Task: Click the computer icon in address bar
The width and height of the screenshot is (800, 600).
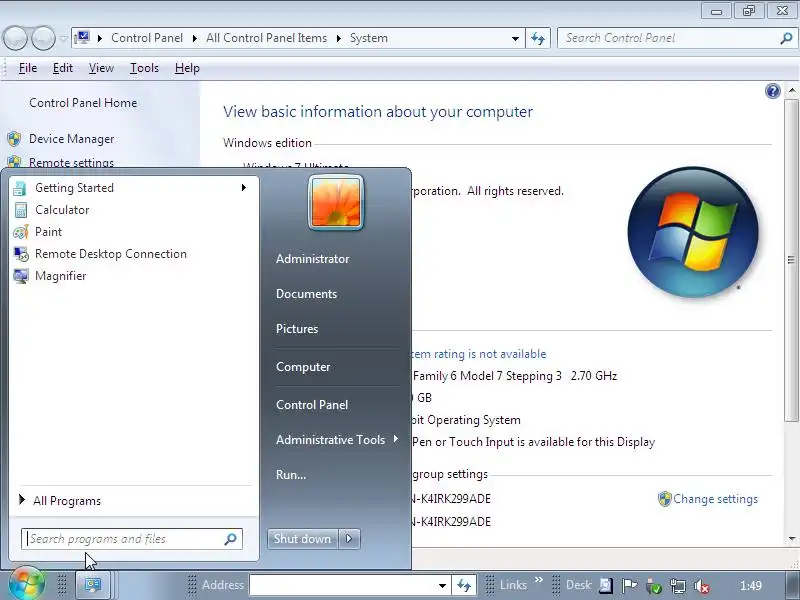Action: 82,38
